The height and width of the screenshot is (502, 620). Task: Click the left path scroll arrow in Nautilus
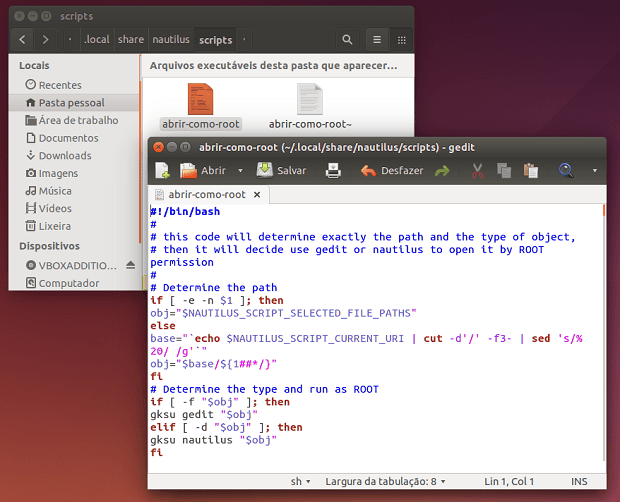click(x=70, y=40)
